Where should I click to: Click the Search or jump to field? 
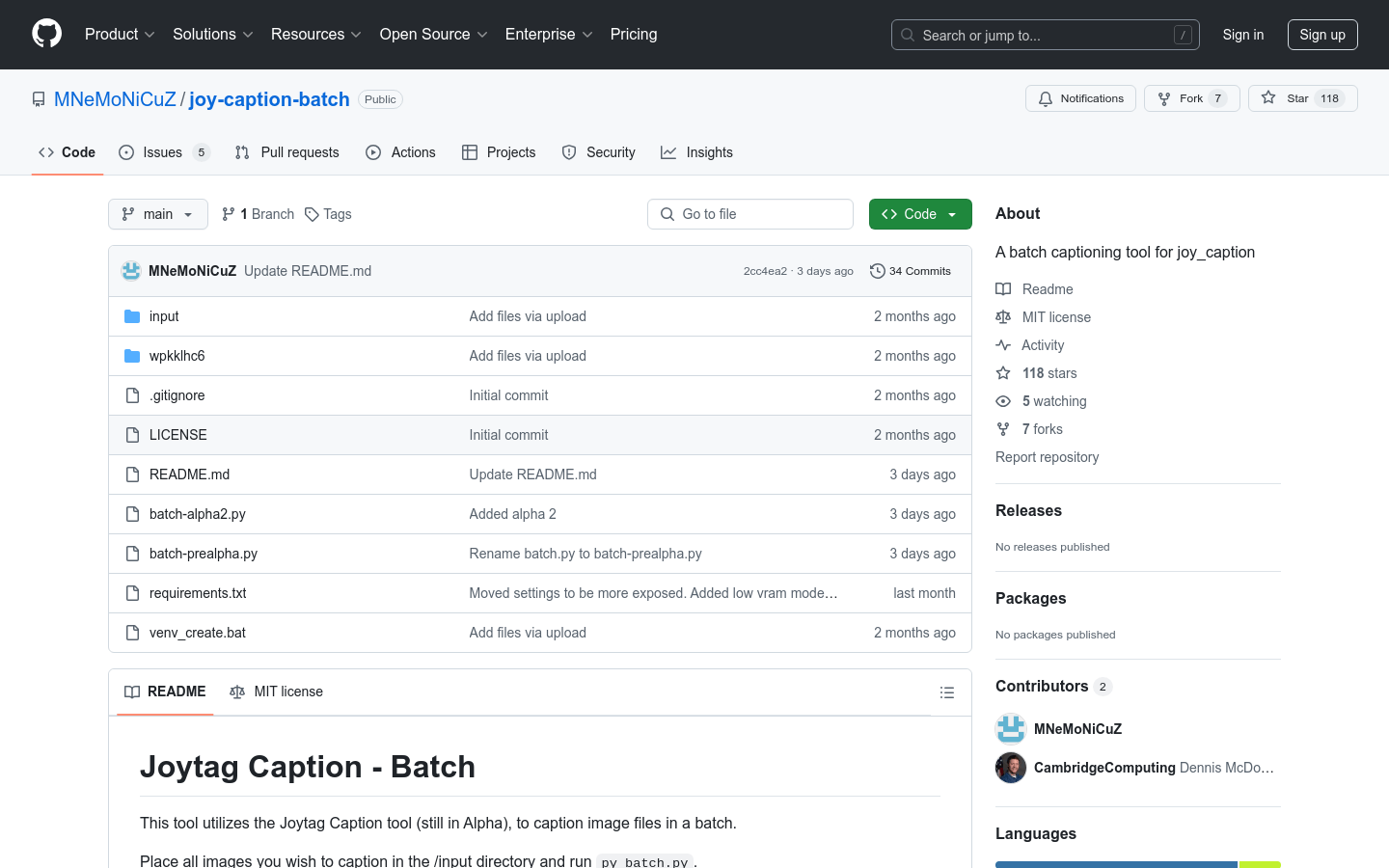click(1046, 35)
